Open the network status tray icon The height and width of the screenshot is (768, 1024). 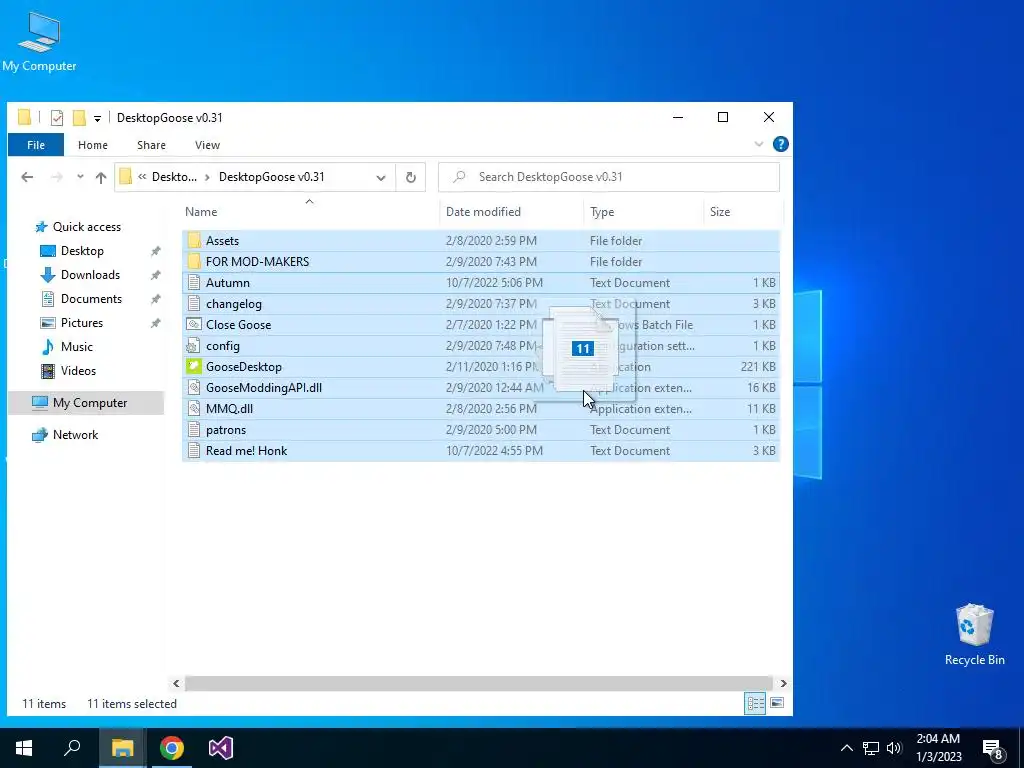coord(871,748)
